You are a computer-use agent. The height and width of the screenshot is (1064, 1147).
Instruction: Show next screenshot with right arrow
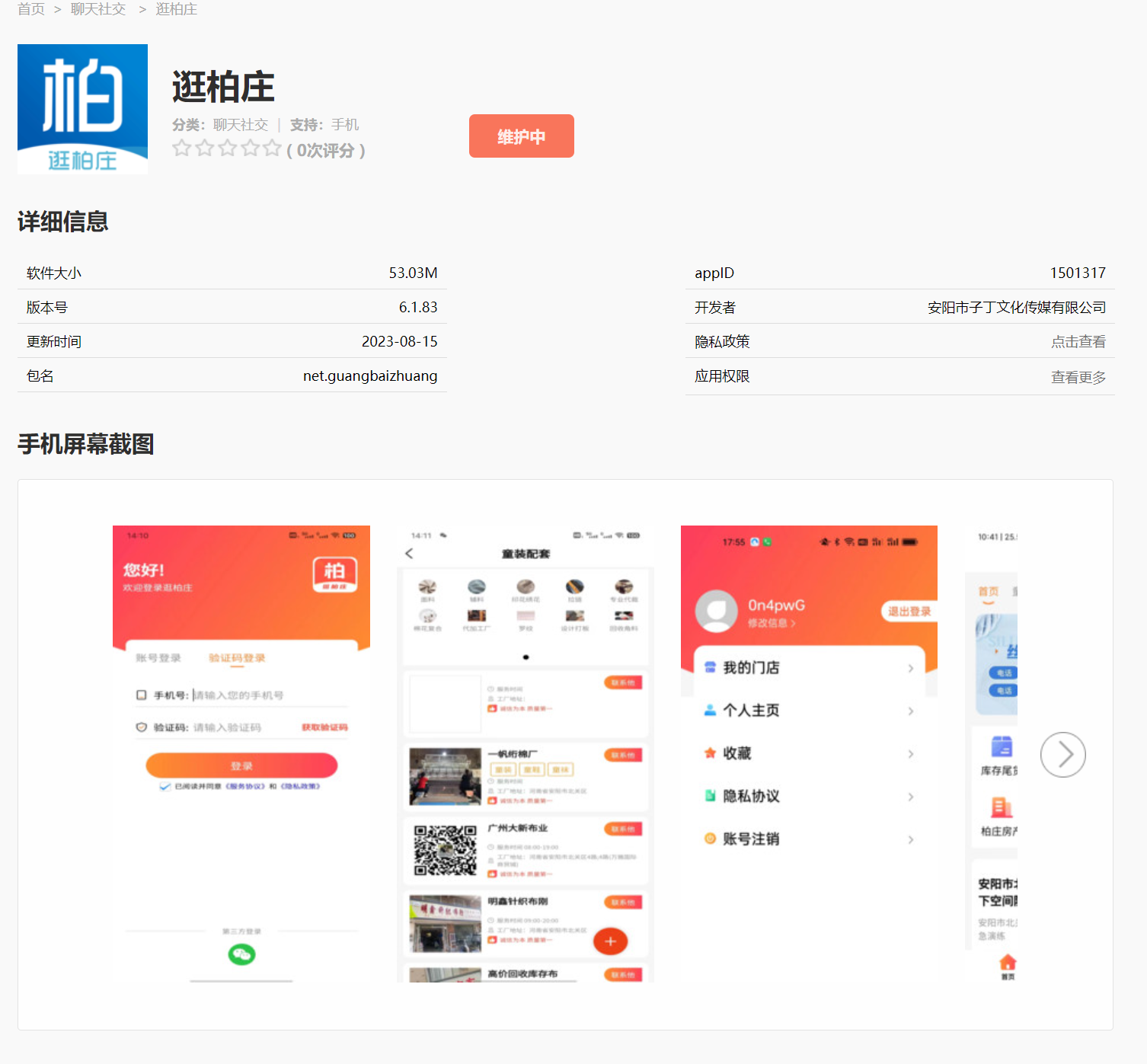pos(1062,755)
